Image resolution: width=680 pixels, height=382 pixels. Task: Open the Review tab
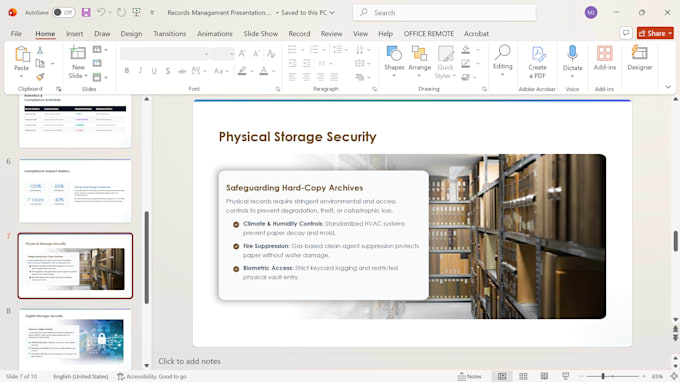click(331, 33)
